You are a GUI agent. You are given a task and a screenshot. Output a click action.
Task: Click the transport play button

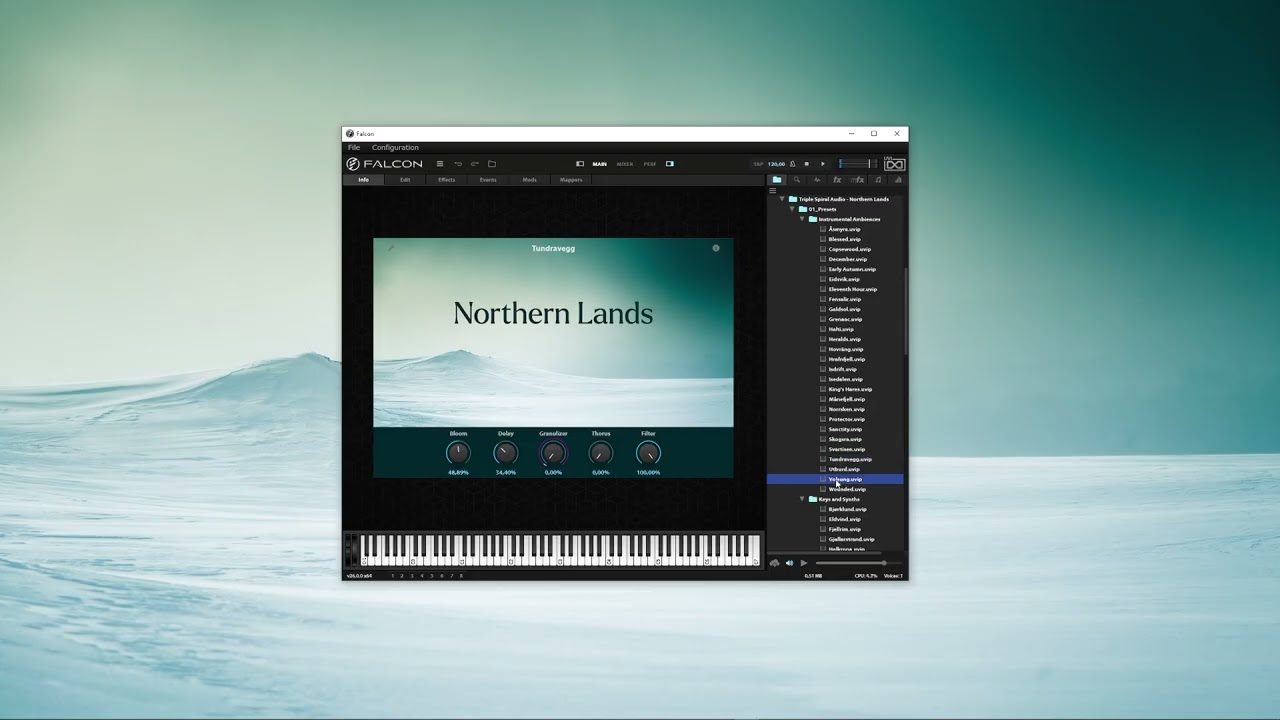[823, 164]
